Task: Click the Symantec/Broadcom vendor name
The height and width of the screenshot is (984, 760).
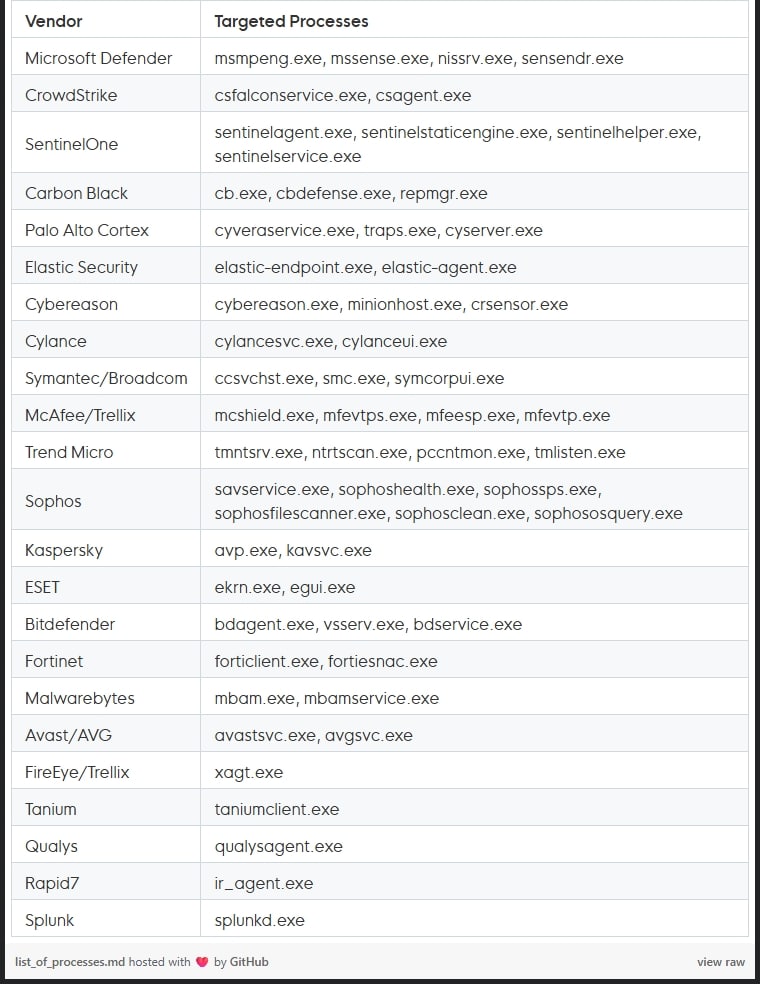Action: pyautogui.click(x=106, y=378)
